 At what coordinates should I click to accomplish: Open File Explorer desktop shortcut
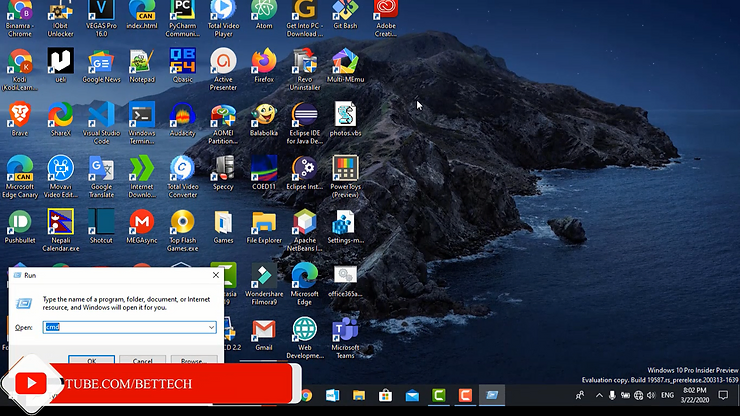click(x=264, y=227)
